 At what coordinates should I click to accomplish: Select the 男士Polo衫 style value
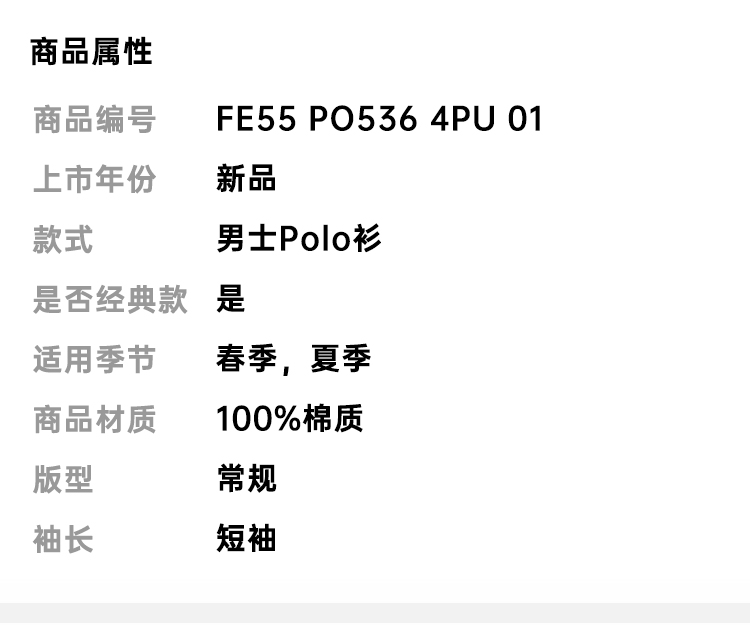(x=299, y=240)
